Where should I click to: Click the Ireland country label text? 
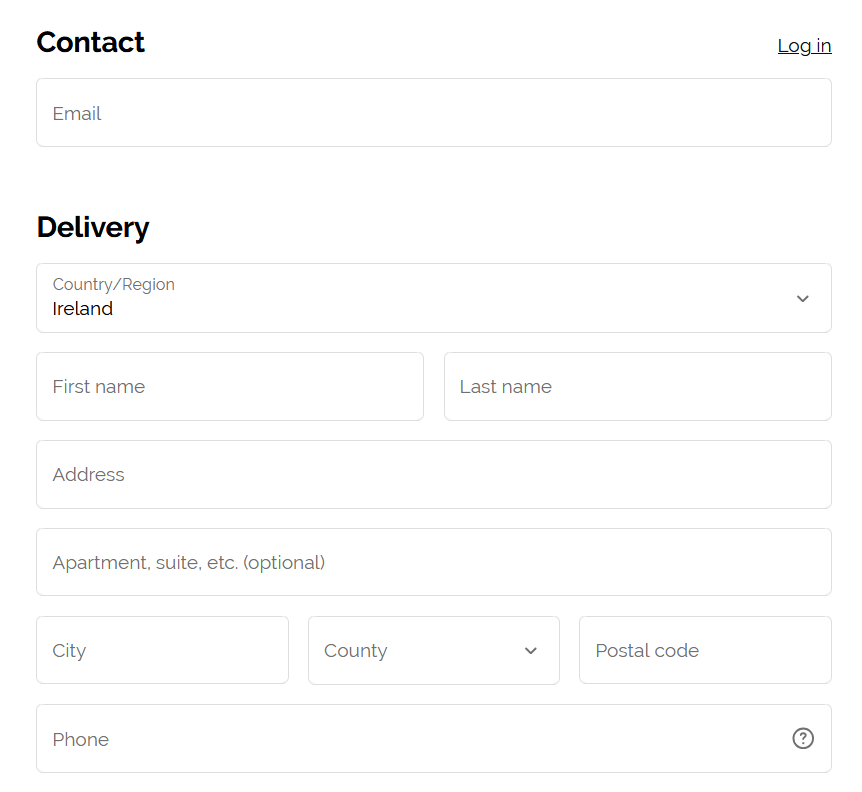coord(82,309)
